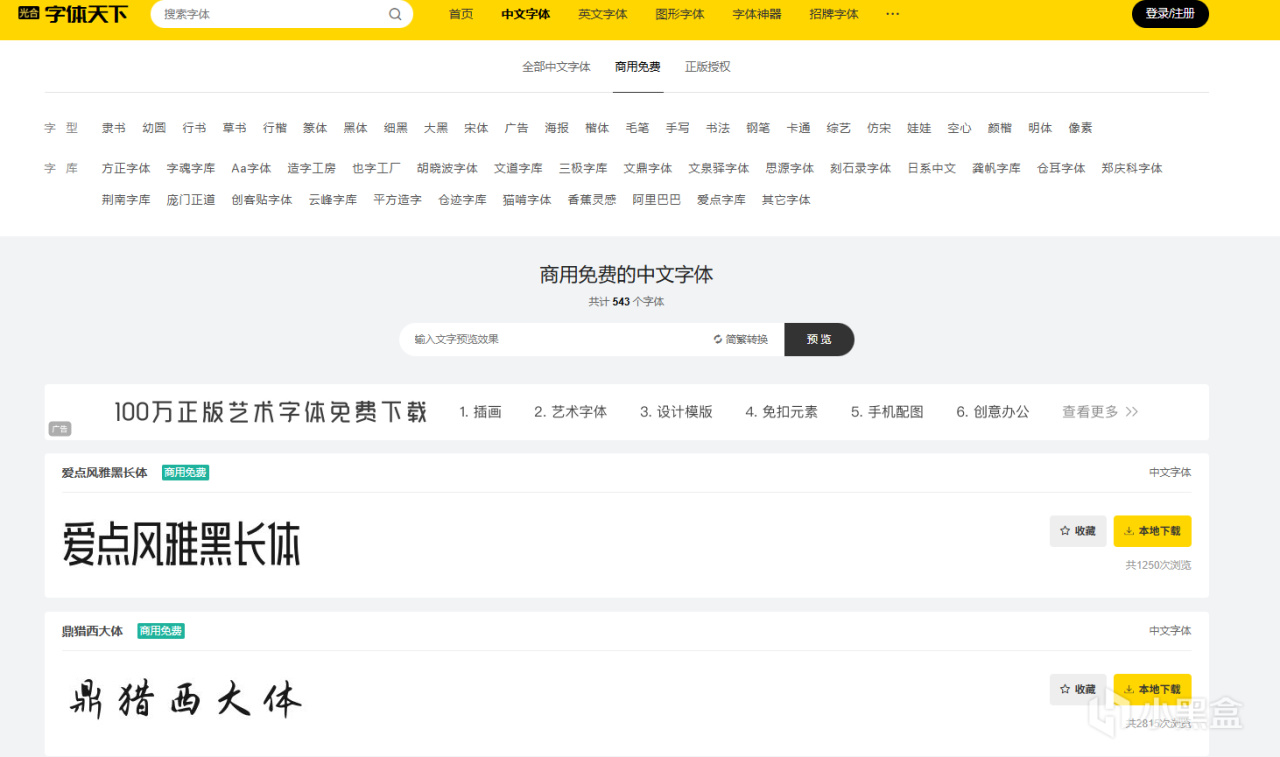Open ad link 1. 插画

tap(481, 412)
